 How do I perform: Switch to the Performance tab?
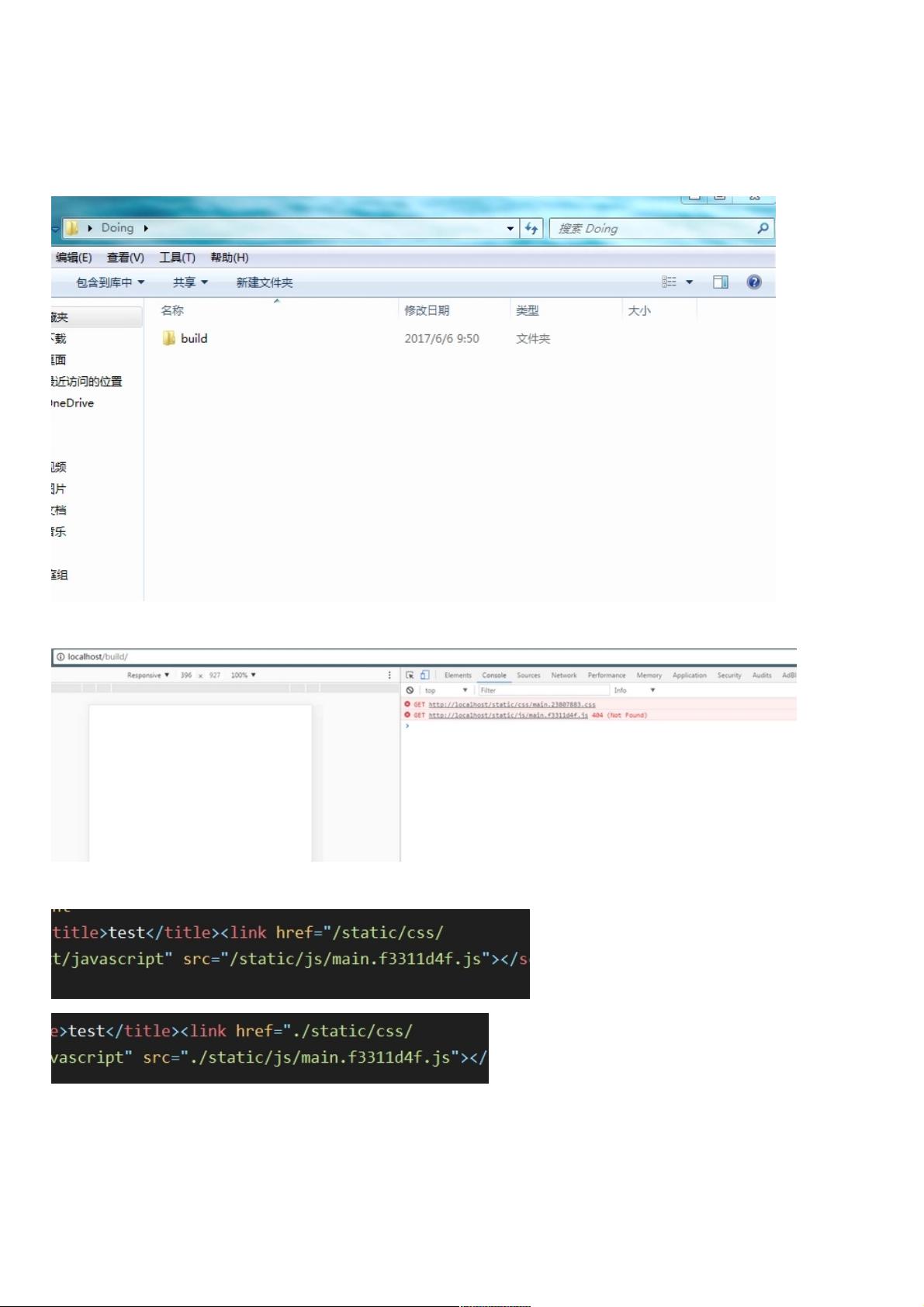[x=607, y=675]
